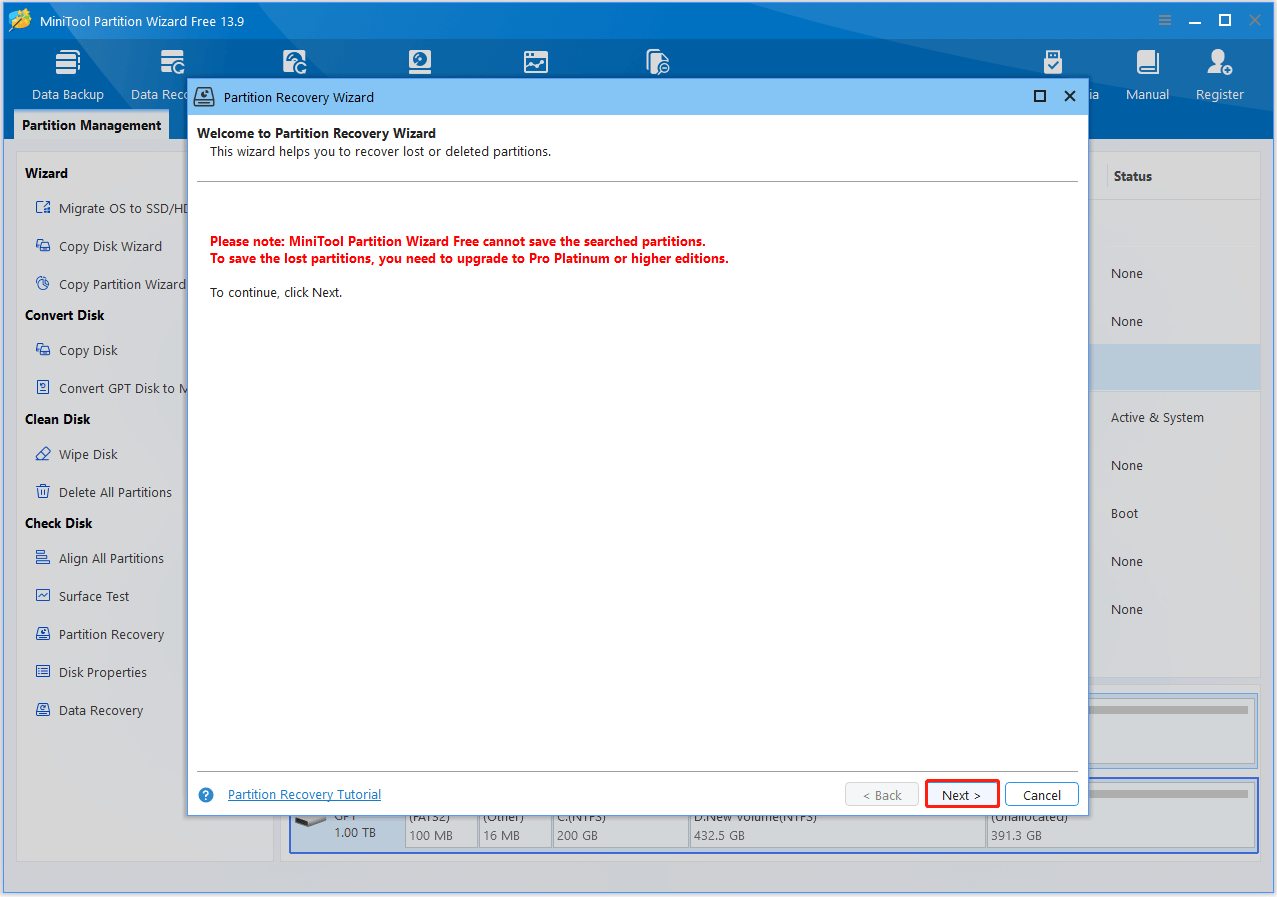Click the Wizard section heading

[x=46, y=173]
